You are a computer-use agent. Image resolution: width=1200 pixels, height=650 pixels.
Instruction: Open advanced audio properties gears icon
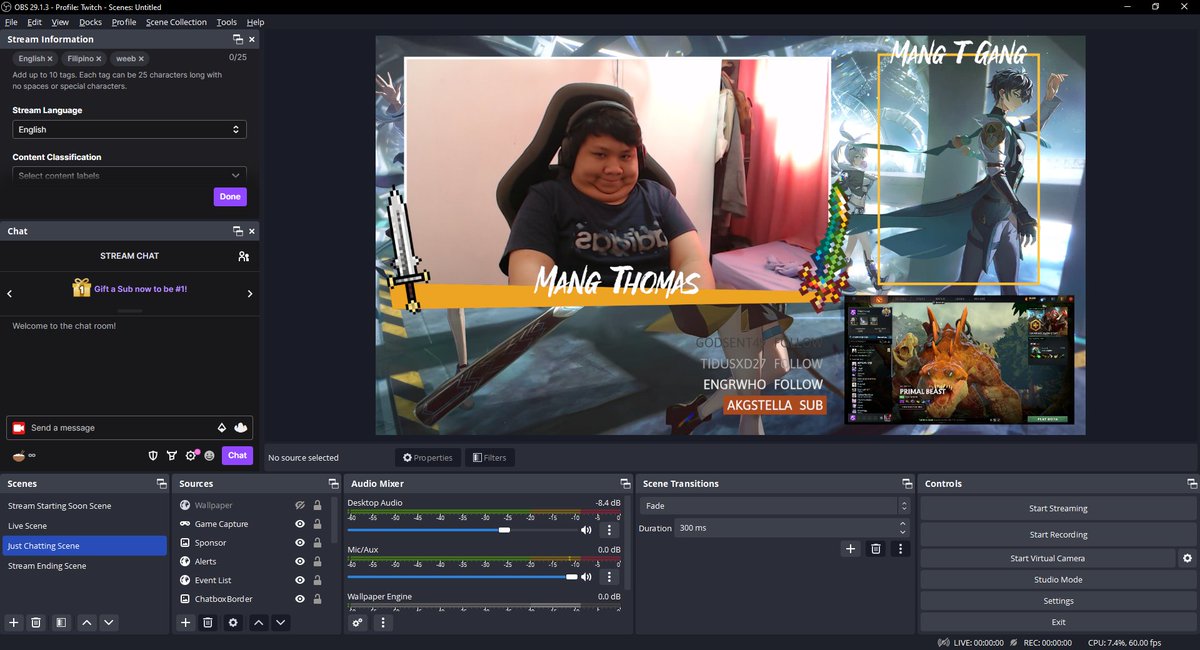tap(358, 622)
